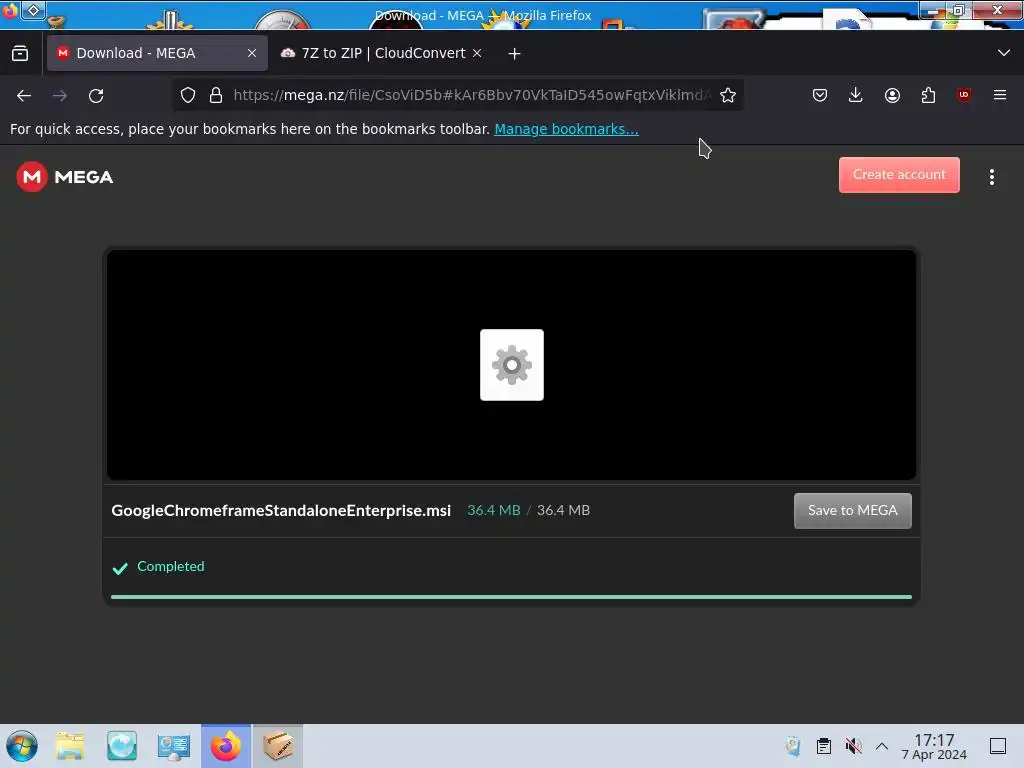The height and width of the screenshot is (768, 1024).
Task: Click the muted volume tray icon
Action: click(853, 746)
